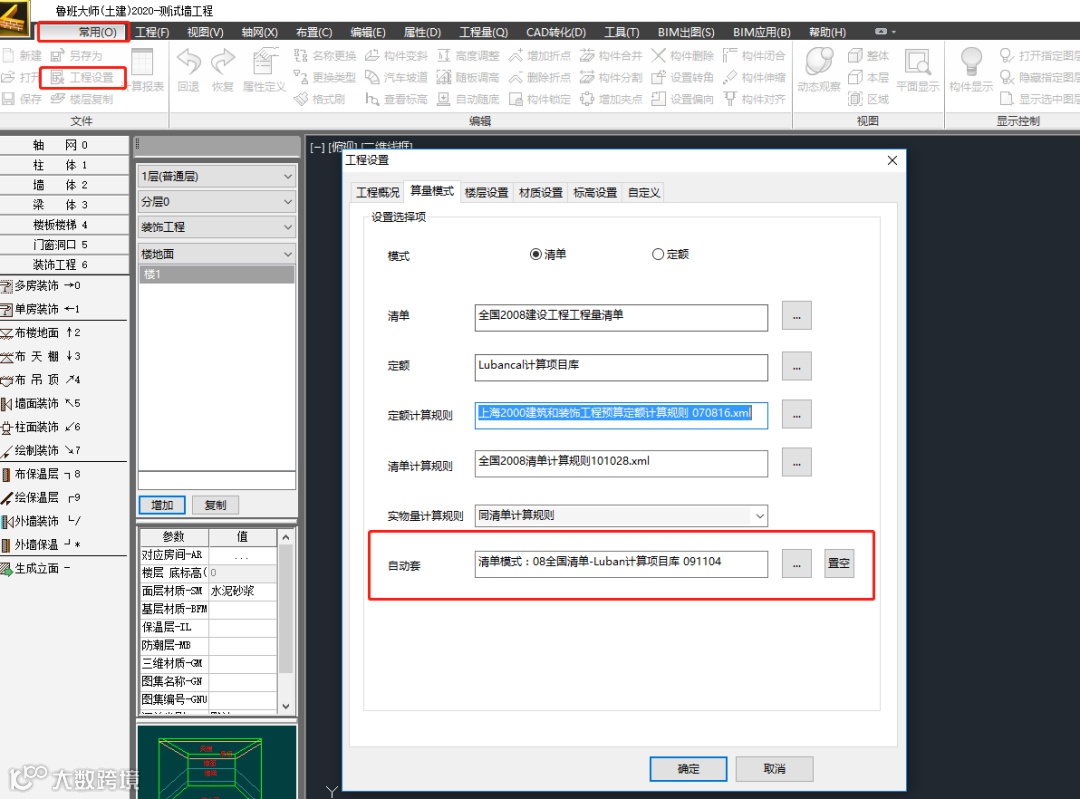
Task: Open the 工程(F) menu
Action: coord(152,32)
